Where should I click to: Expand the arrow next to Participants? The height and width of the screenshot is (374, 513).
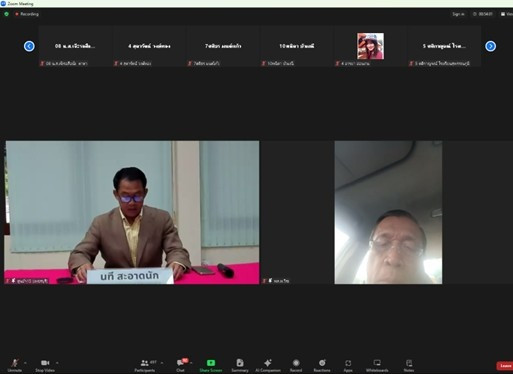pos(162,363)
